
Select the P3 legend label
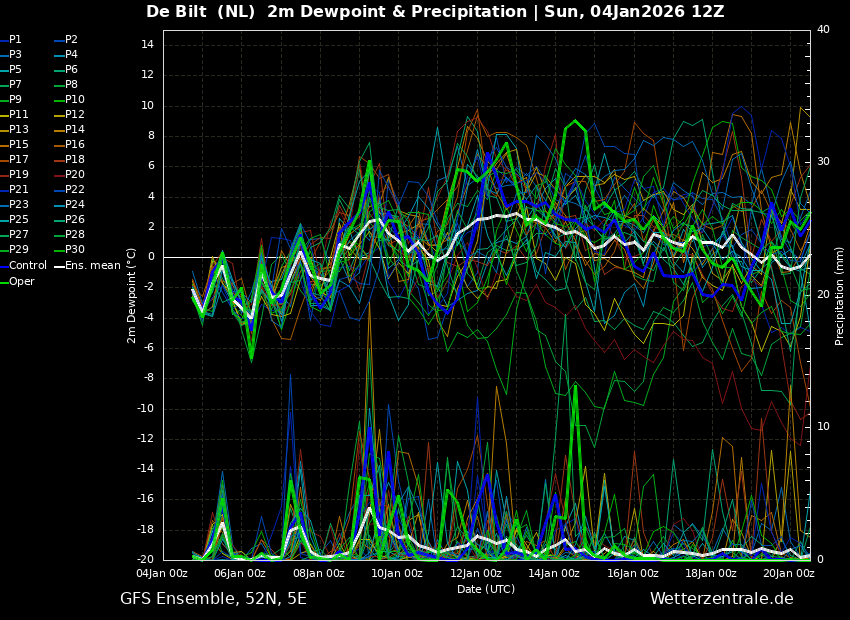15,54
